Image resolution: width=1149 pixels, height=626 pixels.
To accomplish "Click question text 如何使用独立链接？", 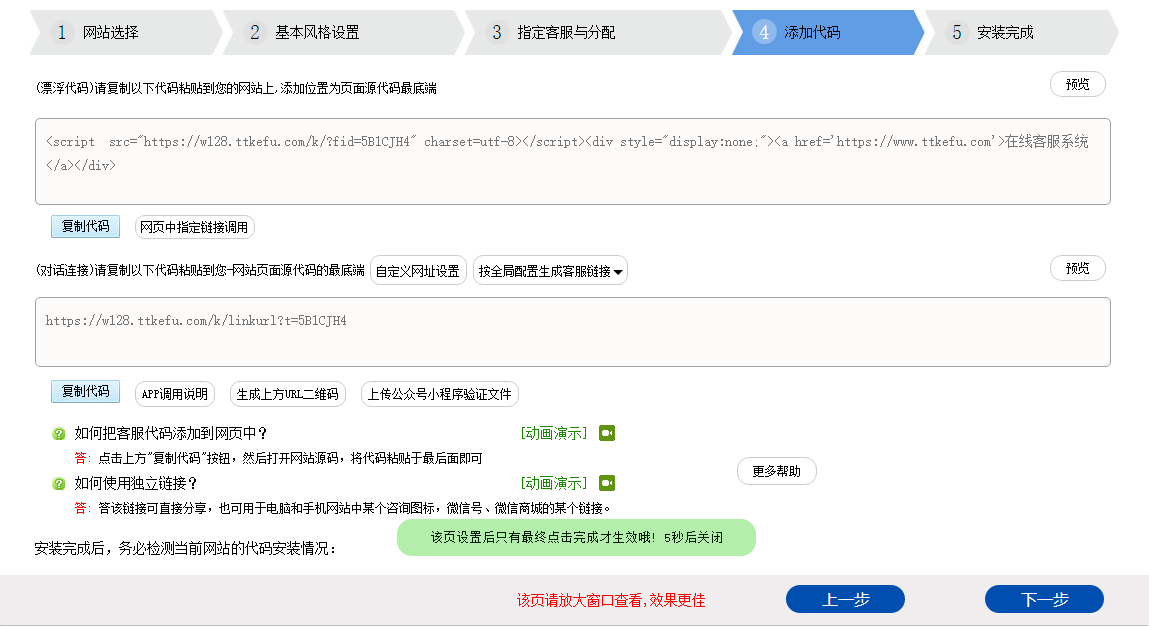I will 136,483.
